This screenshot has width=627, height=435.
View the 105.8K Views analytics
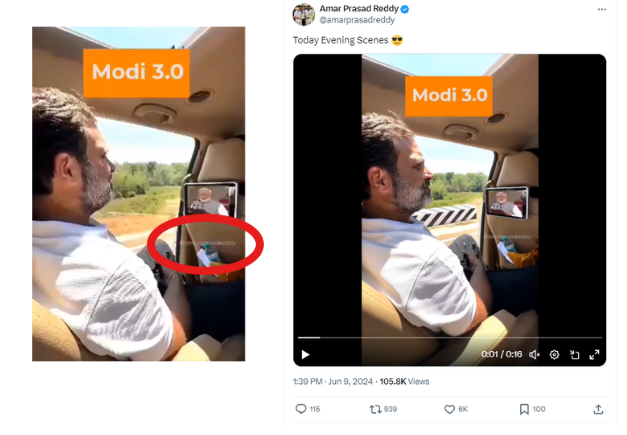[x=405, y=382]
